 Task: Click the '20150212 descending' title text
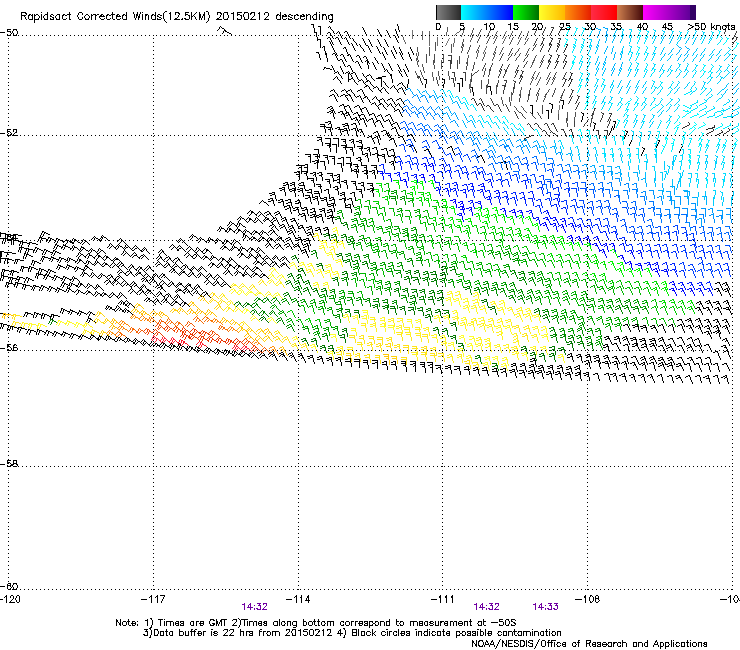tap(275, 17)
